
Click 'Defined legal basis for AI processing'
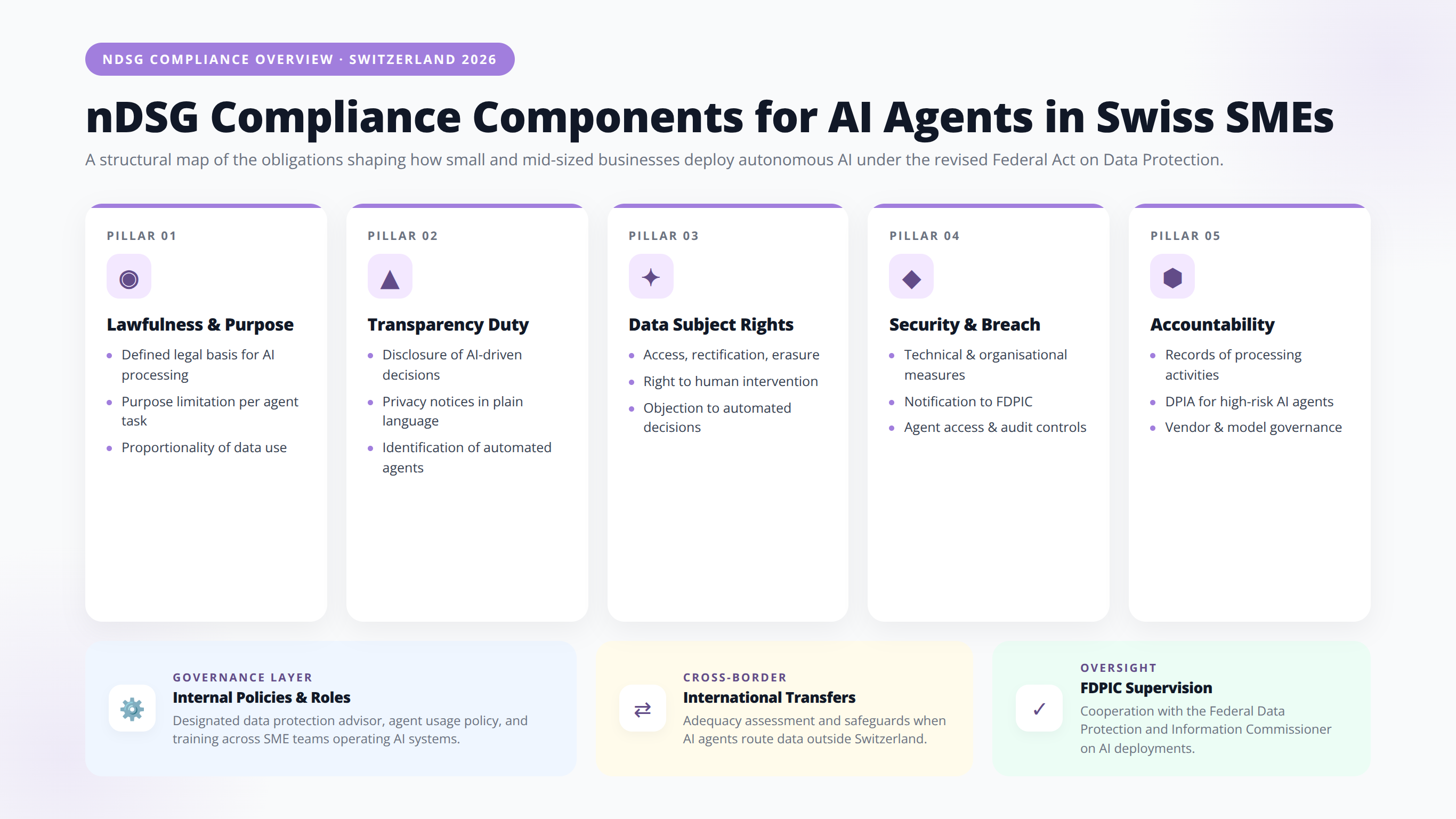click(198, 365)
